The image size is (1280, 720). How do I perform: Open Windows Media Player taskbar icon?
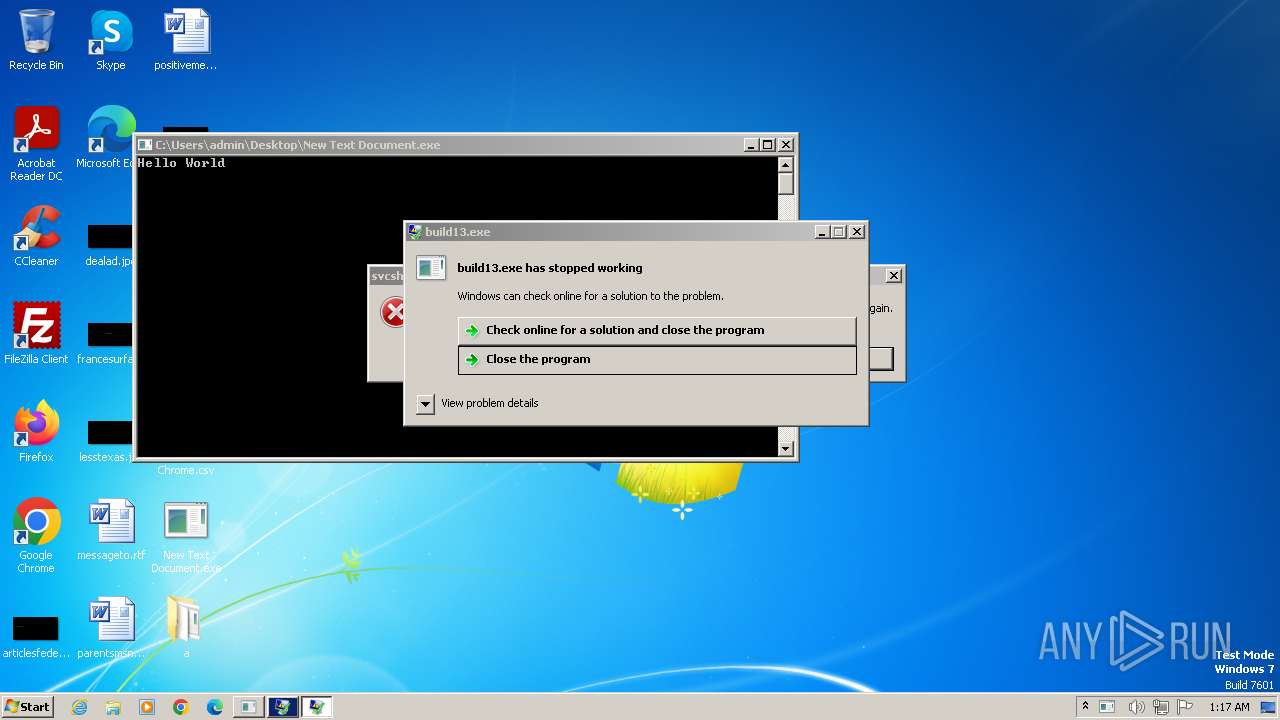click(147, 707)
